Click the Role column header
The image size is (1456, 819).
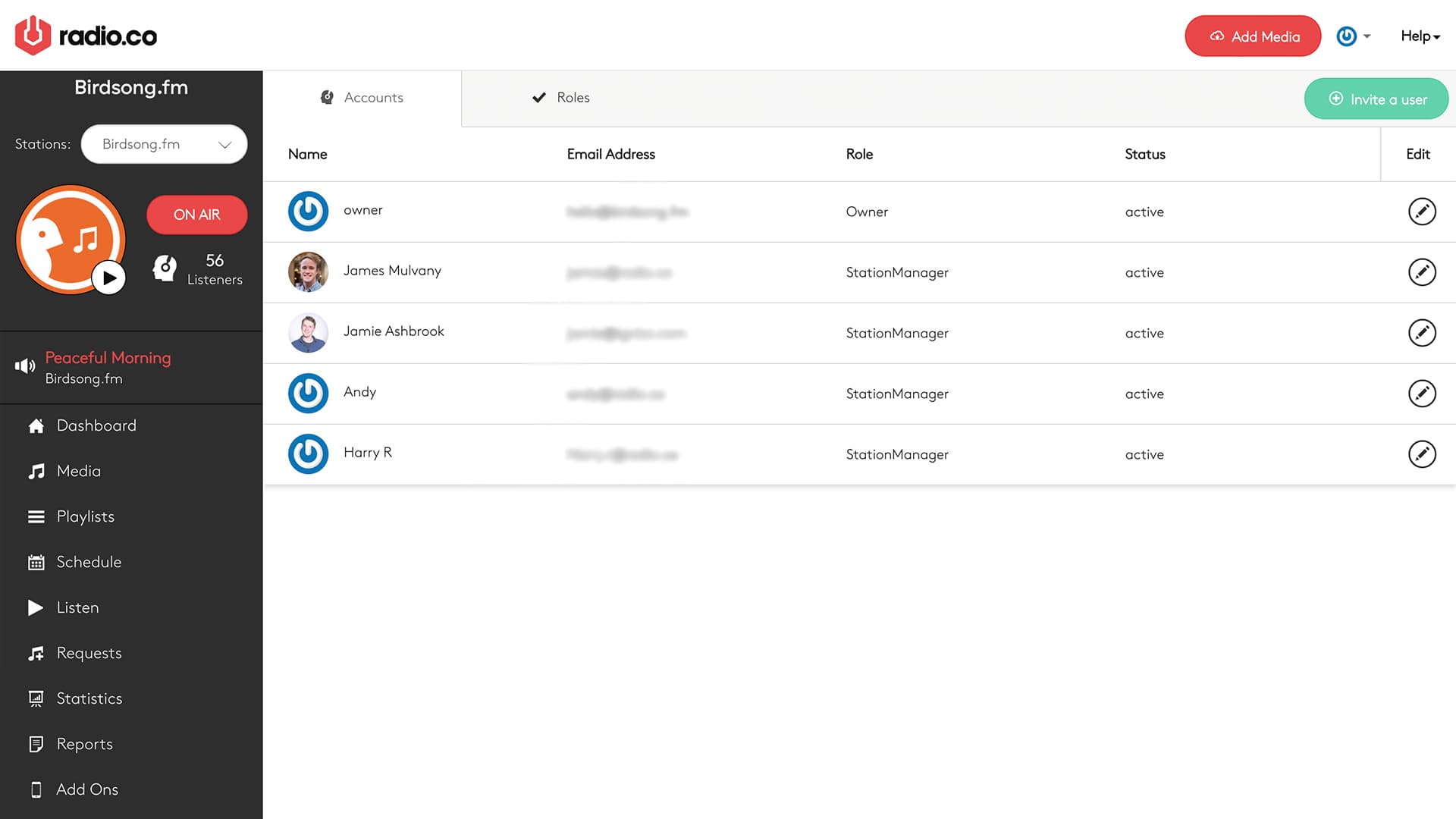[859, 154]
